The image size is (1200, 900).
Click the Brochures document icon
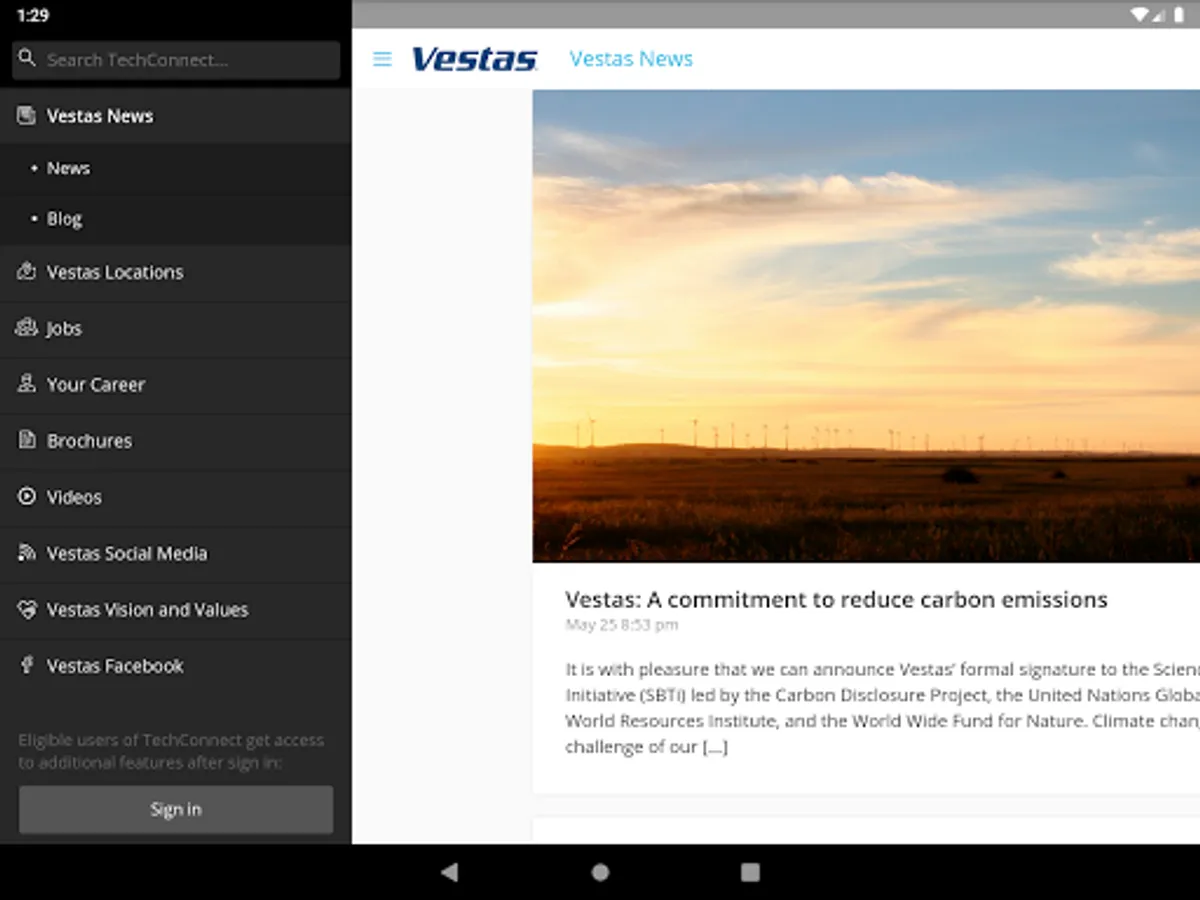pos(27,439)
